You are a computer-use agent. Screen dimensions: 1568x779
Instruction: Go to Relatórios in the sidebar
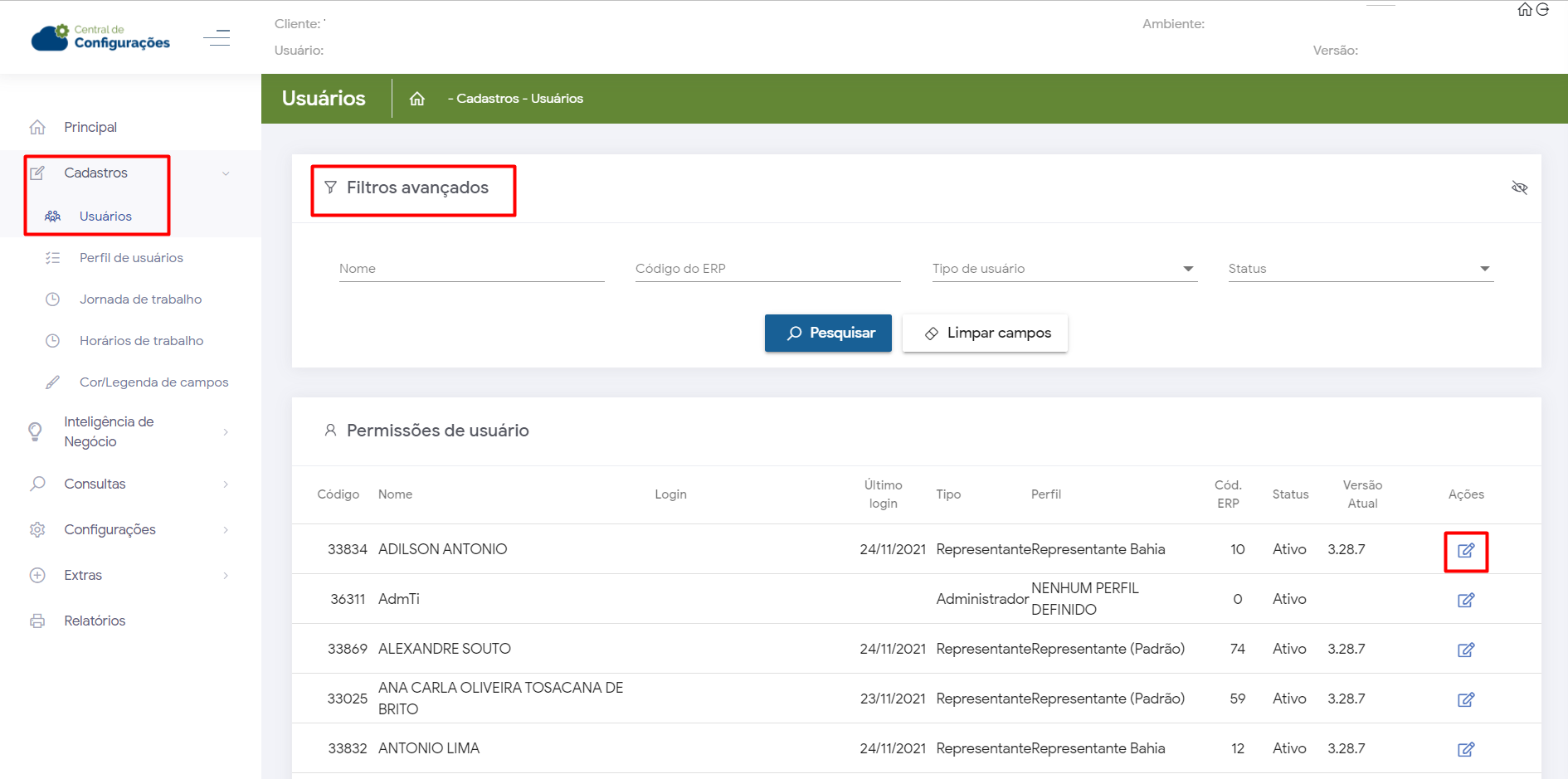[x=95, y=621]
